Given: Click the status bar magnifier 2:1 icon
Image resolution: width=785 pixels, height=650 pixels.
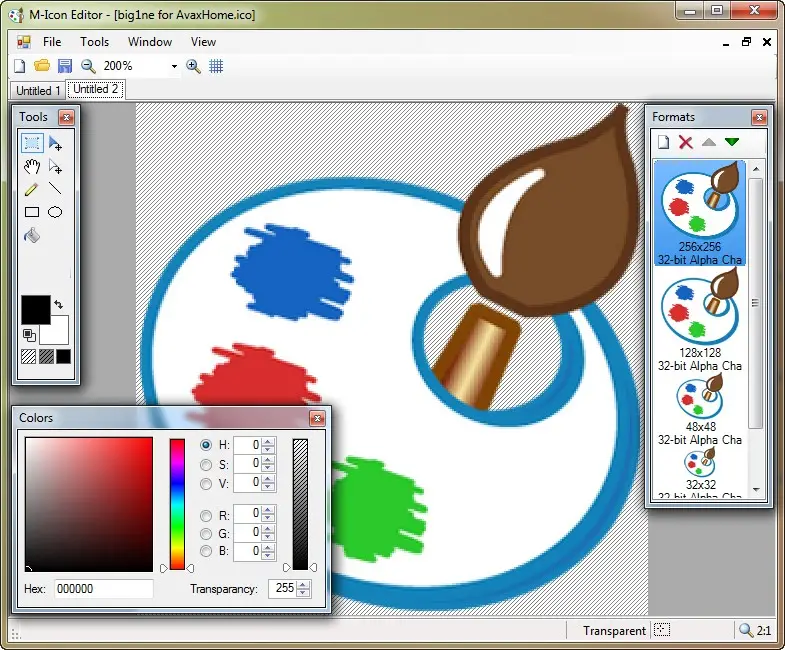Looking at the screenshot, I should coord(745,630).
